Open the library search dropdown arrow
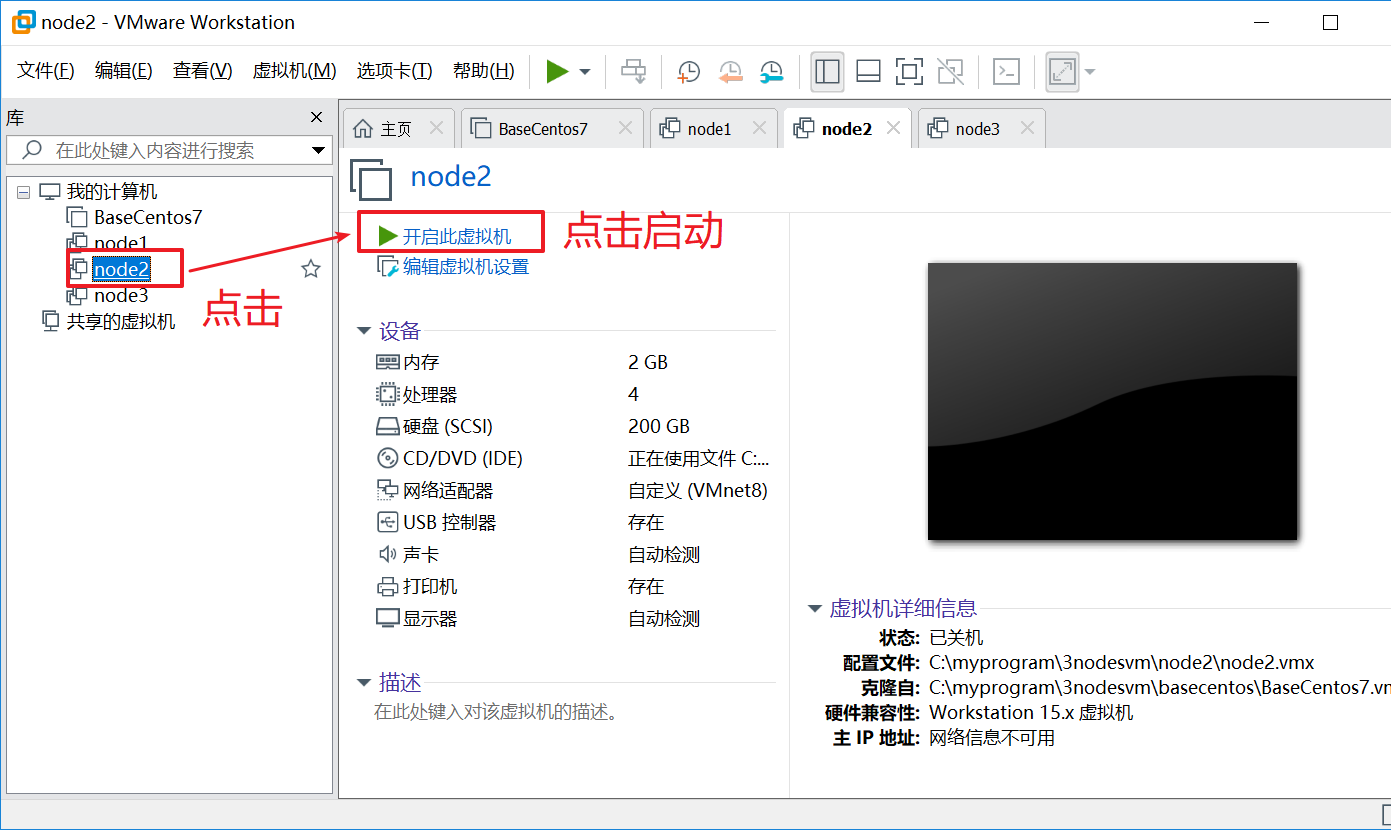The width and height of the screenshot is (1391, 830). coord(319,151)
